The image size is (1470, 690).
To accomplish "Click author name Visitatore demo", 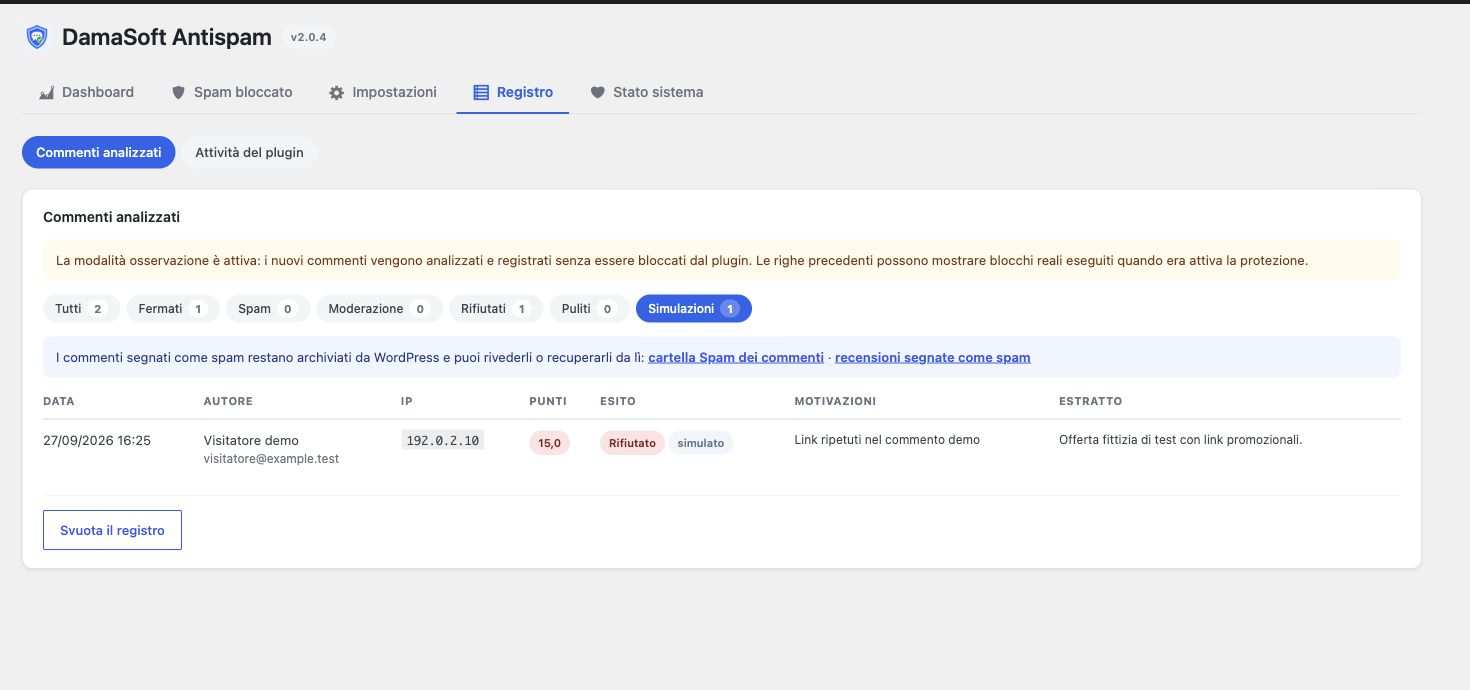I will pyautogui.click(x=251, y=440).
